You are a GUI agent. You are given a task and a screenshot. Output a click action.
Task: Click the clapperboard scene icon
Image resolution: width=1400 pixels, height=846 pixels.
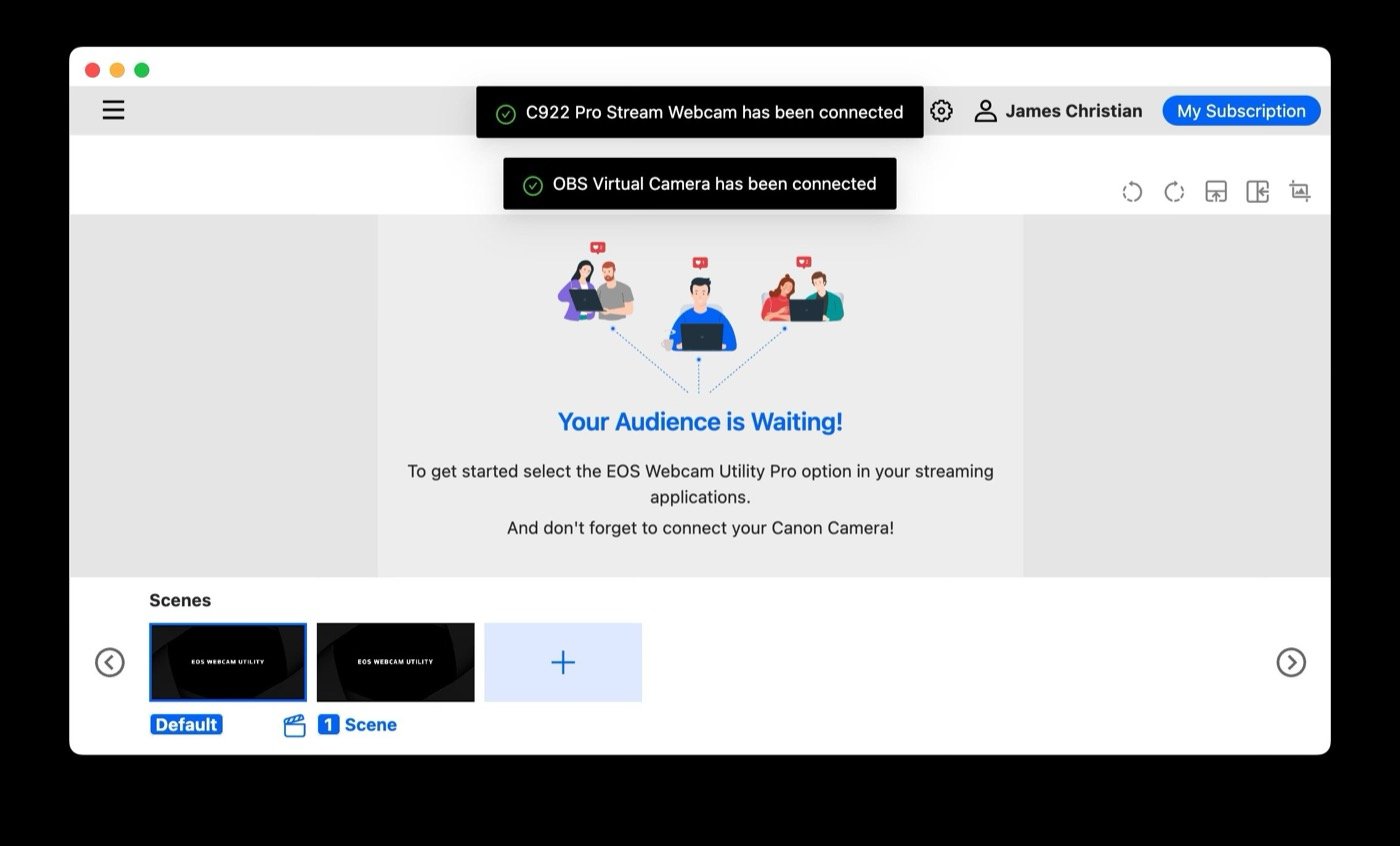pyautogui.click(x=294, y=726)
